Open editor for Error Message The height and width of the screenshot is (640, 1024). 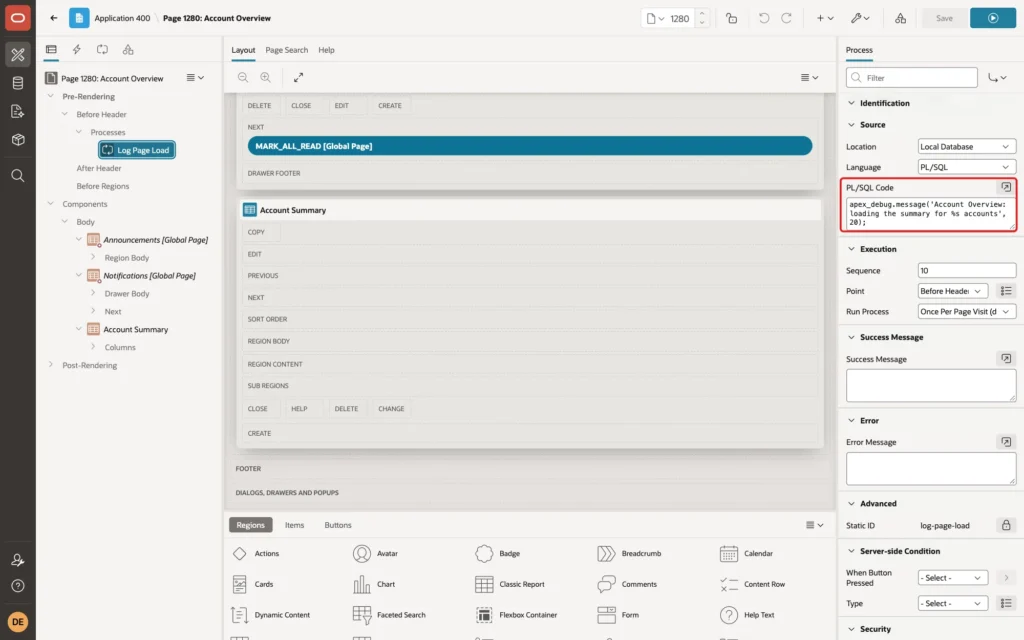coord(1006,442)
